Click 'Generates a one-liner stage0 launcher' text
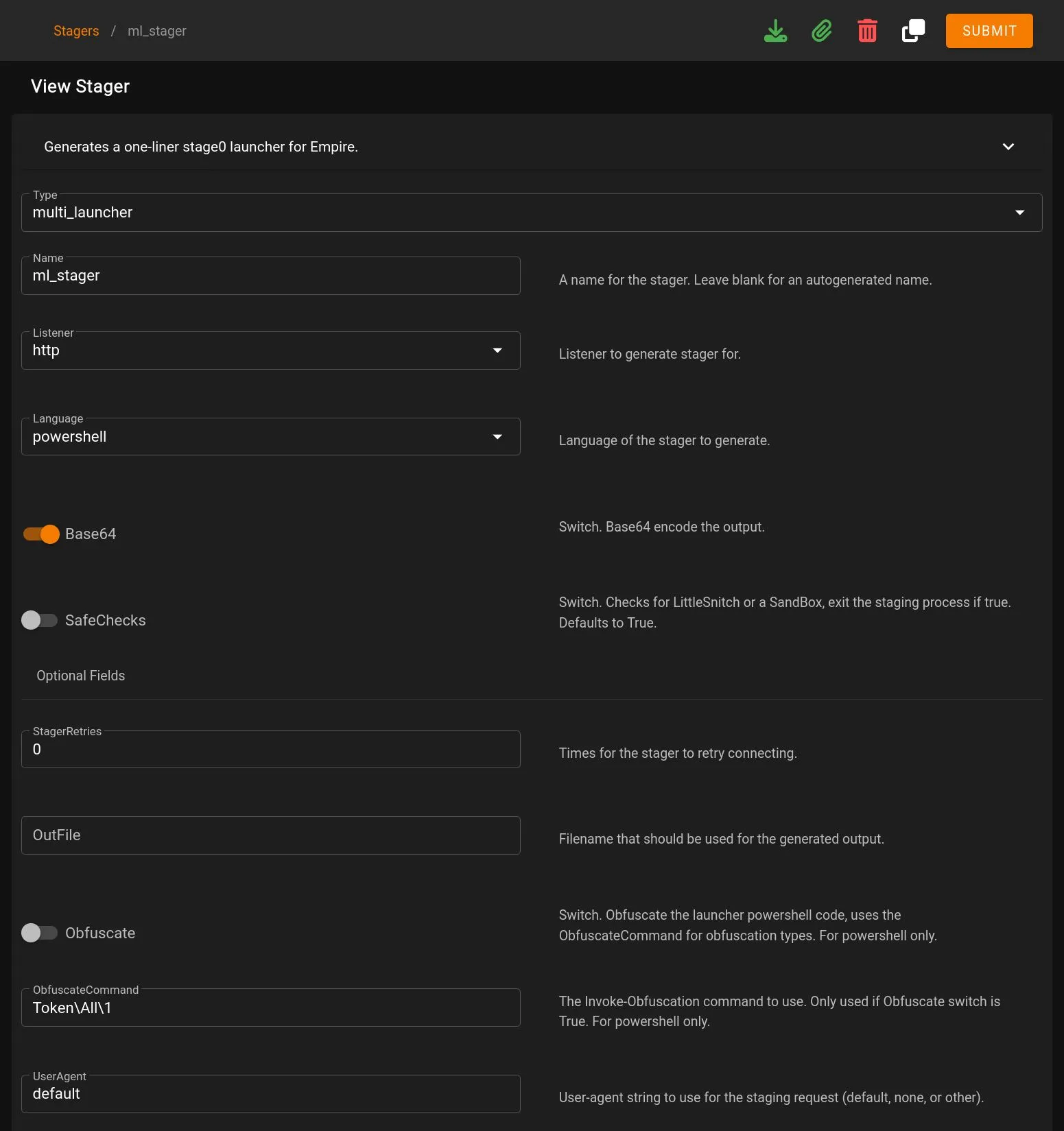Image resolution: width=1064 pixels, height=1131 pixels. (201, 147)
